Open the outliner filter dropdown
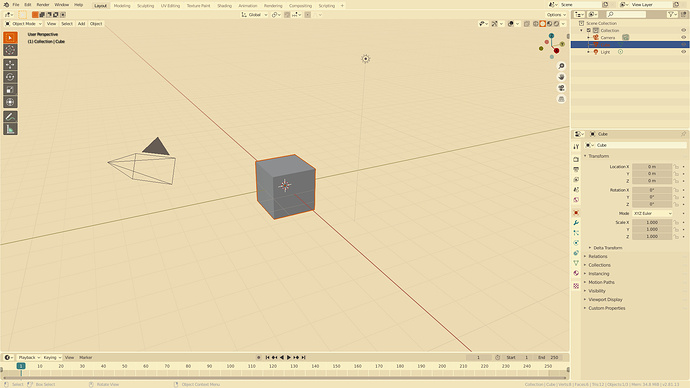This screenshot has height=388, width=690. (x=672, y=15)
